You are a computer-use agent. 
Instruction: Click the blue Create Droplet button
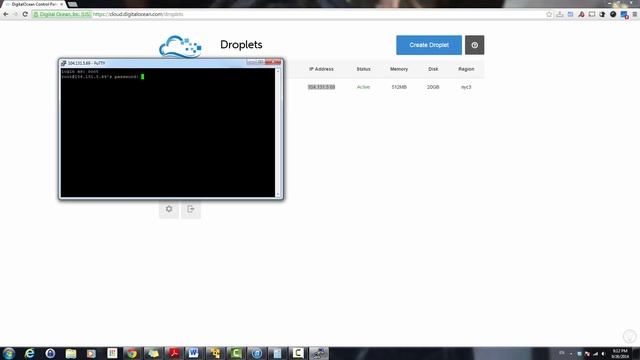pos(429,45)
